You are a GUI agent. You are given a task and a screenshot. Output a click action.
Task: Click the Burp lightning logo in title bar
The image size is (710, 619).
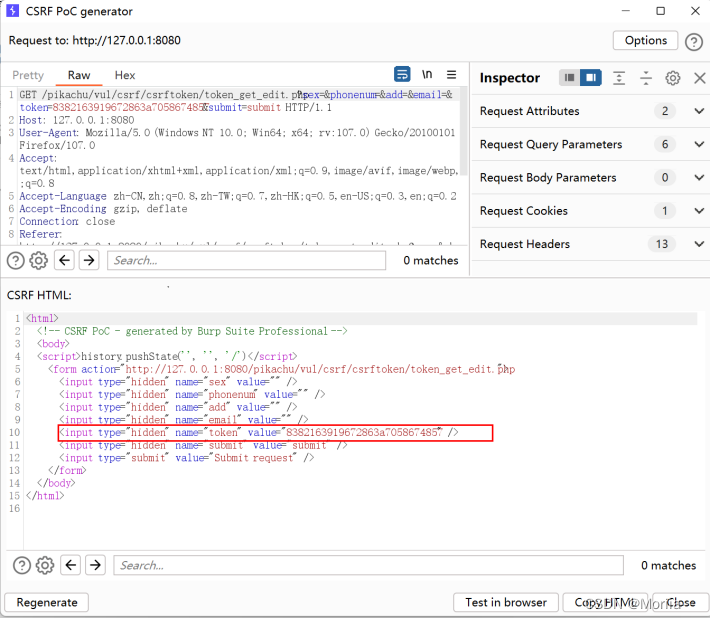point(13,10)
